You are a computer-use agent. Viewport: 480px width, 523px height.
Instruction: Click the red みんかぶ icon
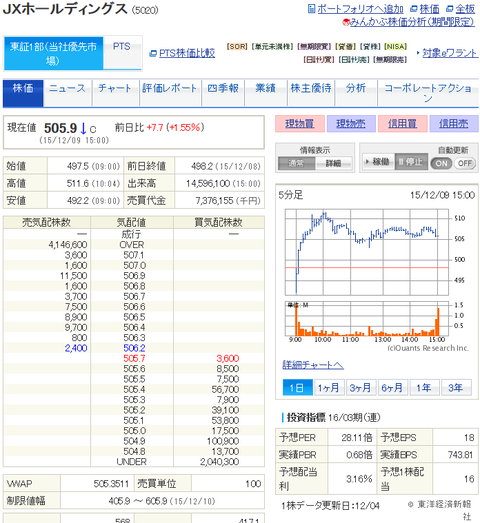click(346, 22)
